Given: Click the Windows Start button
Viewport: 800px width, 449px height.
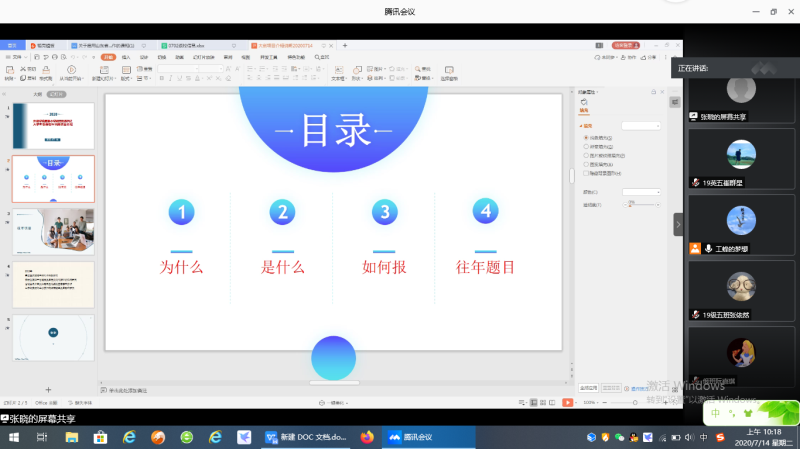Looking at the screenshot, I should 12,437.
